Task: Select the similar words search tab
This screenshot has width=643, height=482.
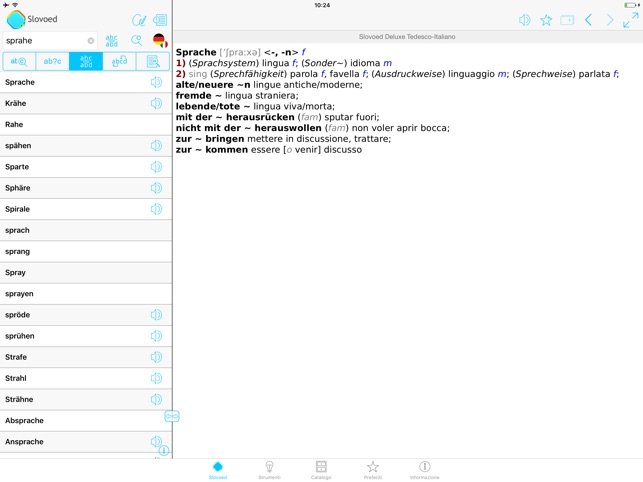Action: click(x=86, y=62)
